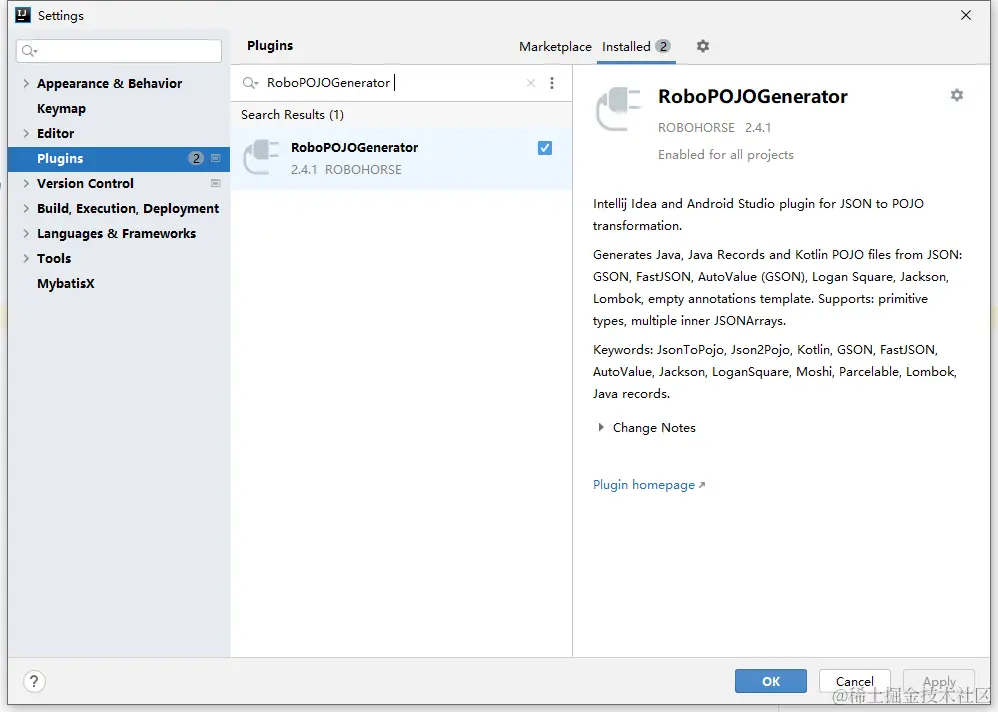This screenshot has height=712, width=998.
Task: Click the Apply button
Action: pos(939,681)
